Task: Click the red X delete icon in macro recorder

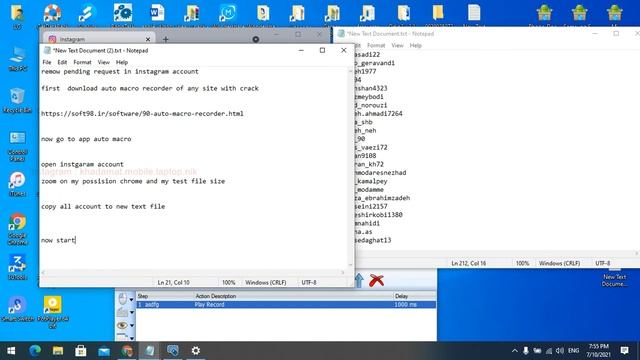Action: point(376,280)
